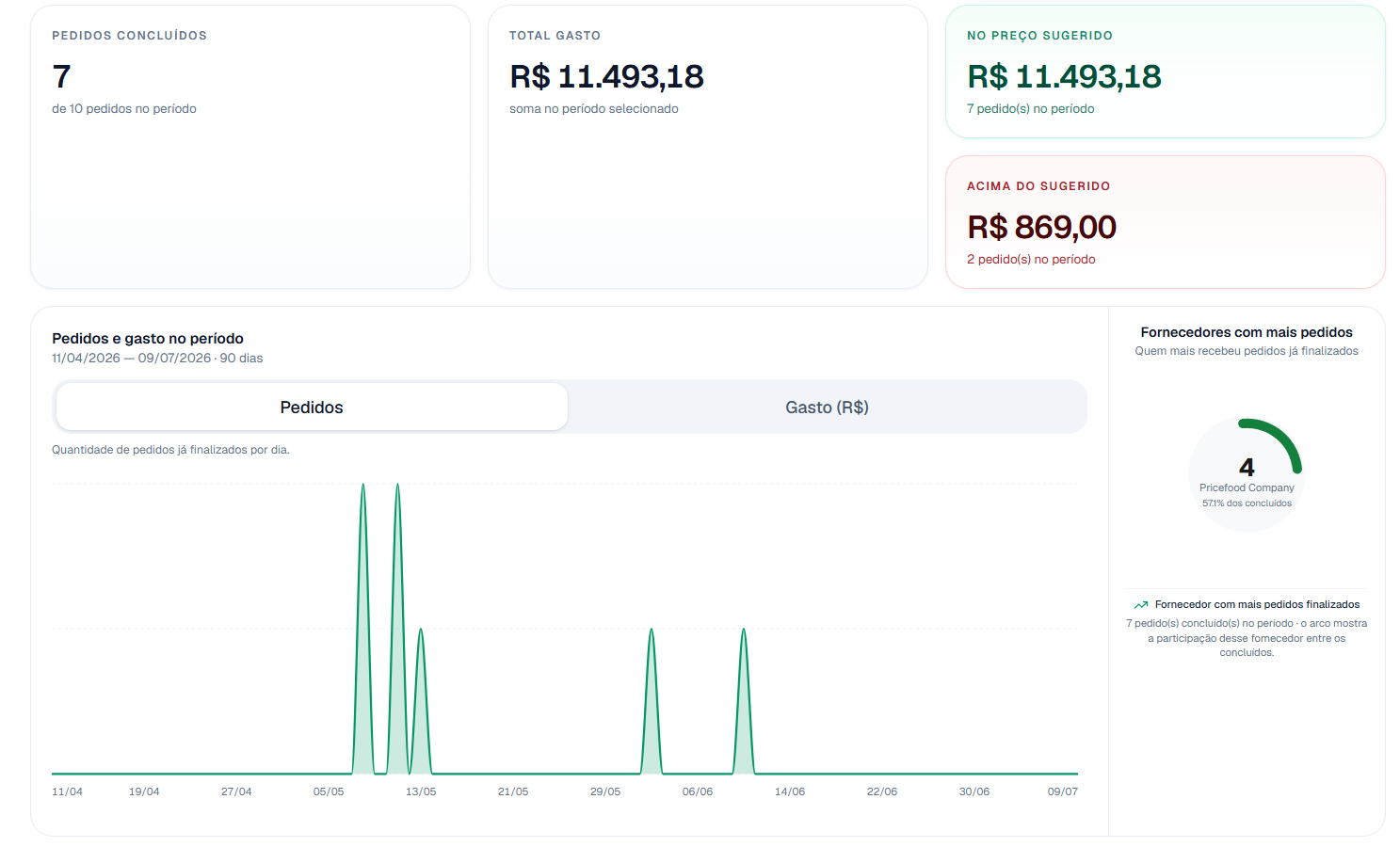Click the 57,1% dos concluídos label
Viewport: 1400px width, 847px height.
point(1247,503)
